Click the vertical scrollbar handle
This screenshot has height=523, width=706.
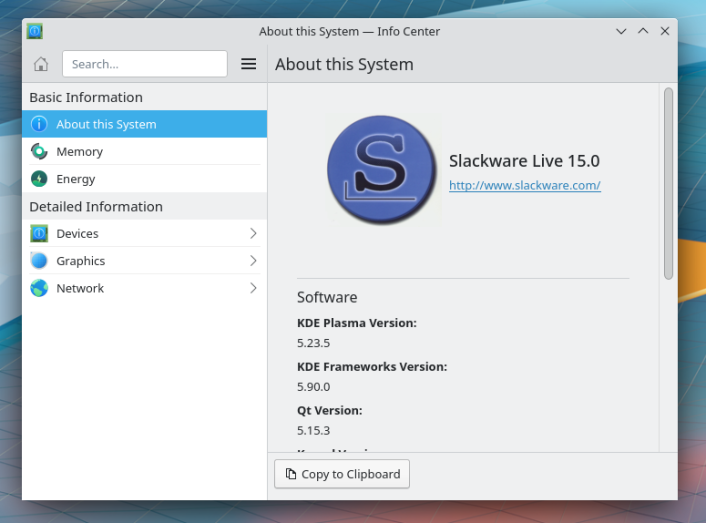668,183
